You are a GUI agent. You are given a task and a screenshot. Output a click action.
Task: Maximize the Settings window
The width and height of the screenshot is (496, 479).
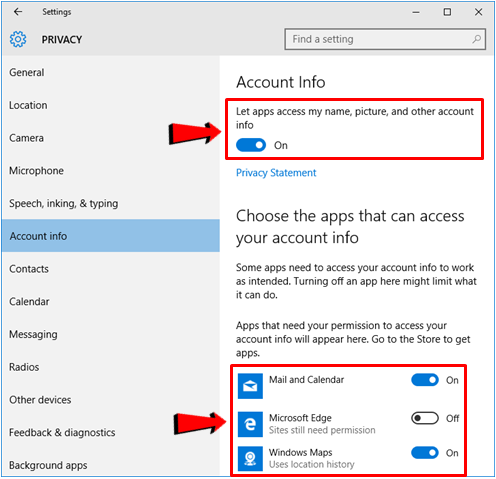pyautogui.click(x=447, y=12)
